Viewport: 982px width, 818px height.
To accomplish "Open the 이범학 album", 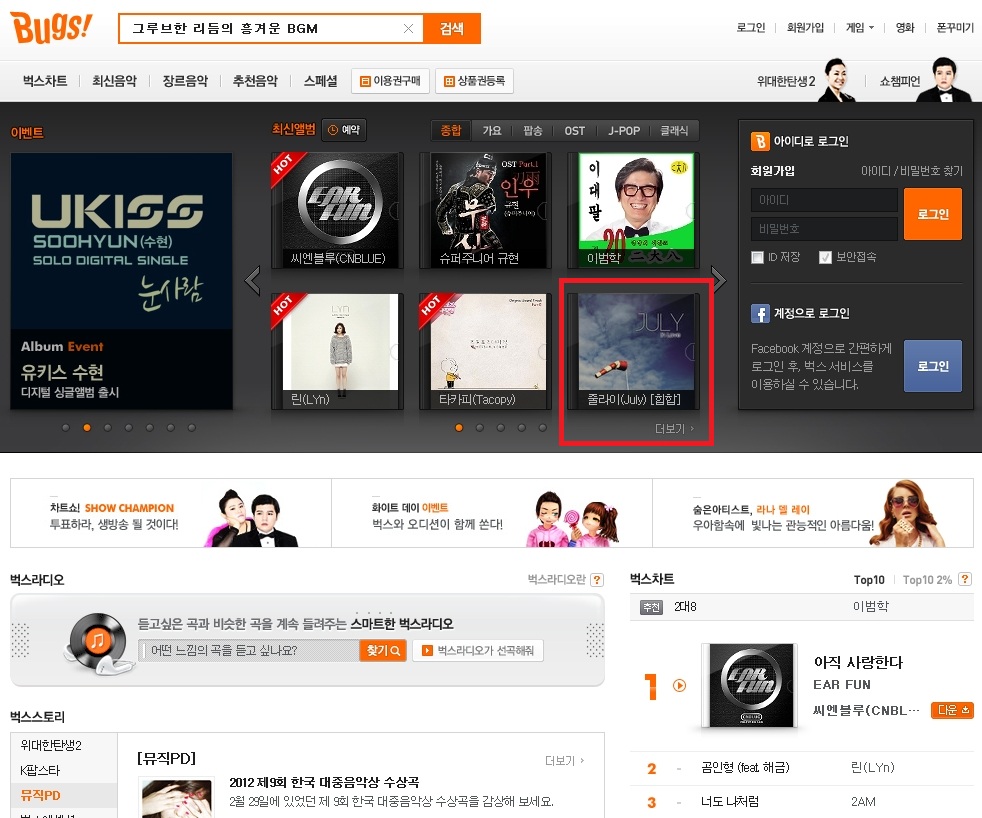I will point(633,210).
